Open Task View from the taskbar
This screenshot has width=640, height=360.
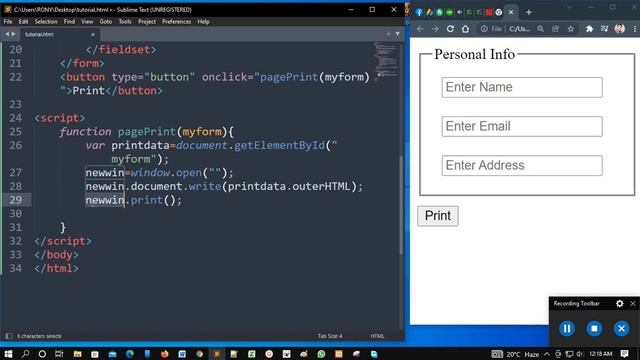59,354
